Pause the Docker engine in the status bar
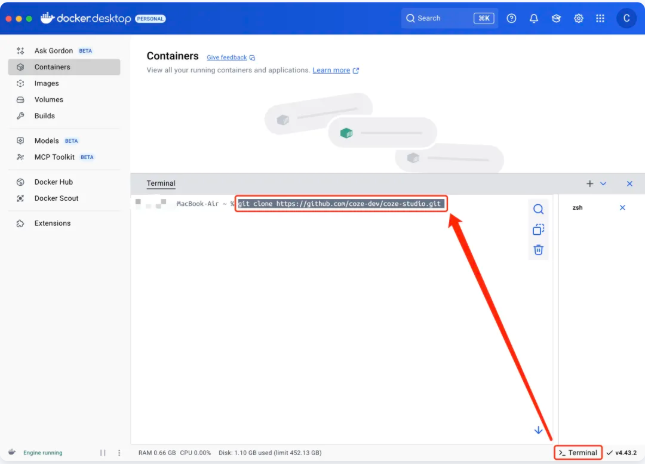The height and width of the screenshot is (464, 645). coord(102,453)
